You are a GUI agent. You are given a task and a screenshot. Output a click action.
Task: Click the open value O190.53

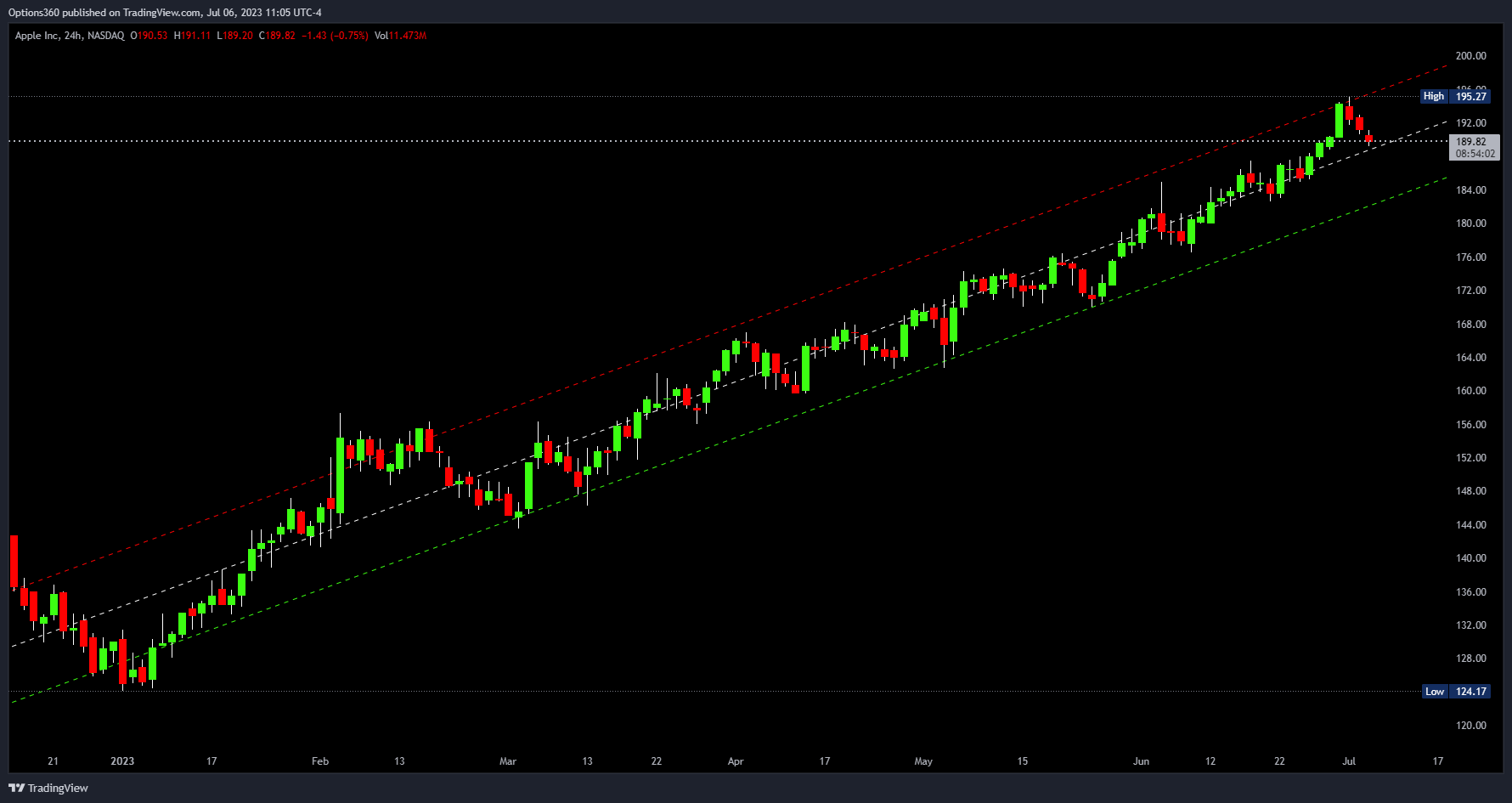click(149, 36)
